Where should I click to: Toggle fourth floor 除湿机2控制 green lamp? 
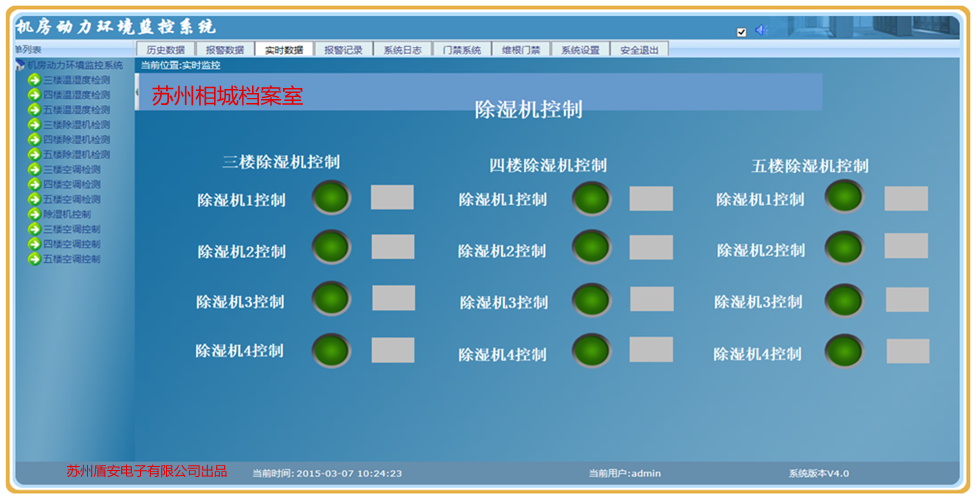(591, 248)
